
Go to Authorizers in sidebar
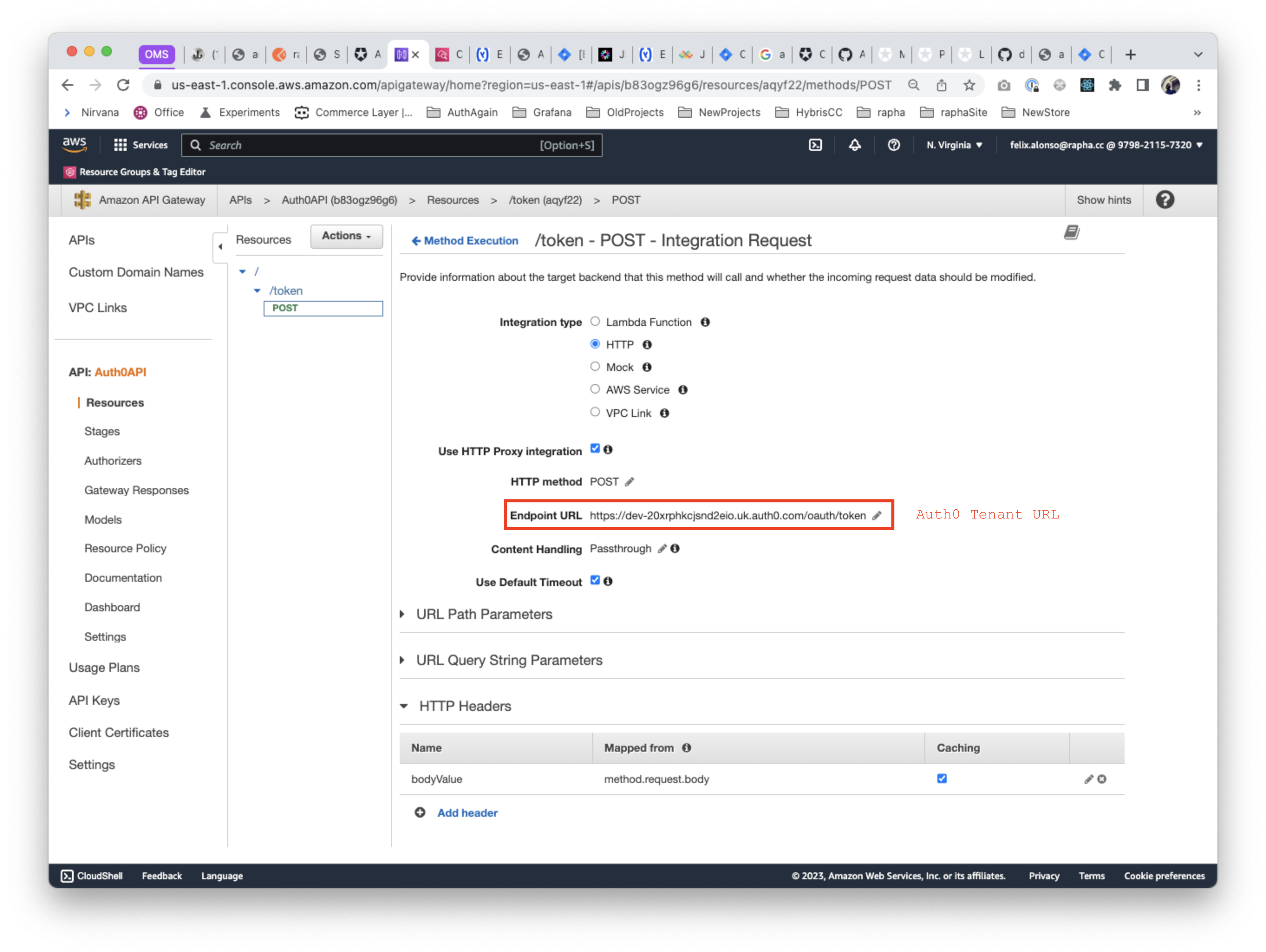tap(113, 460)
